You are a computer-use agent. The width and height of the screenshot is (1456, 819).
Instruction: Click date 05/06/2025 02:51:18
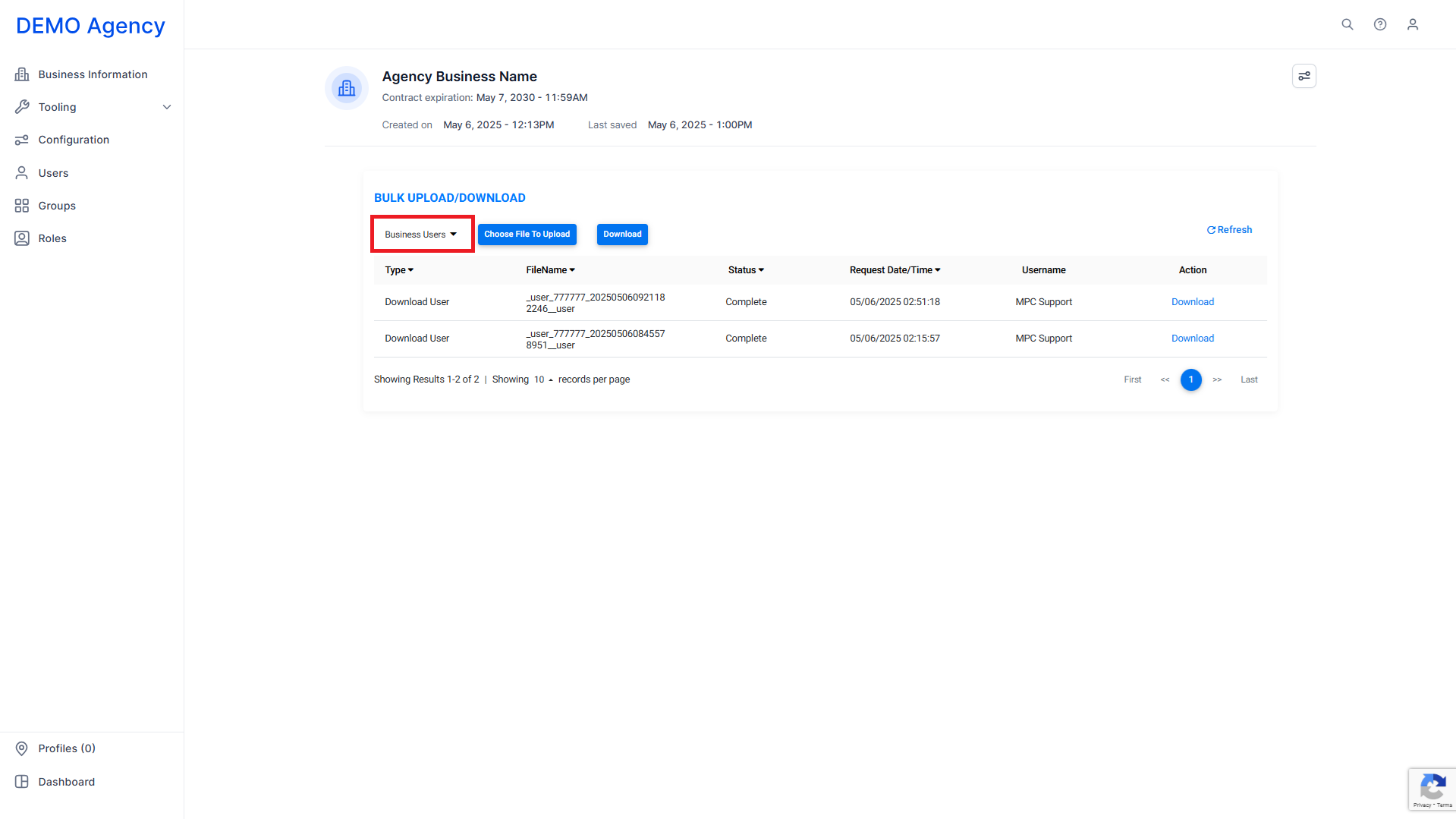pos(895,302)
